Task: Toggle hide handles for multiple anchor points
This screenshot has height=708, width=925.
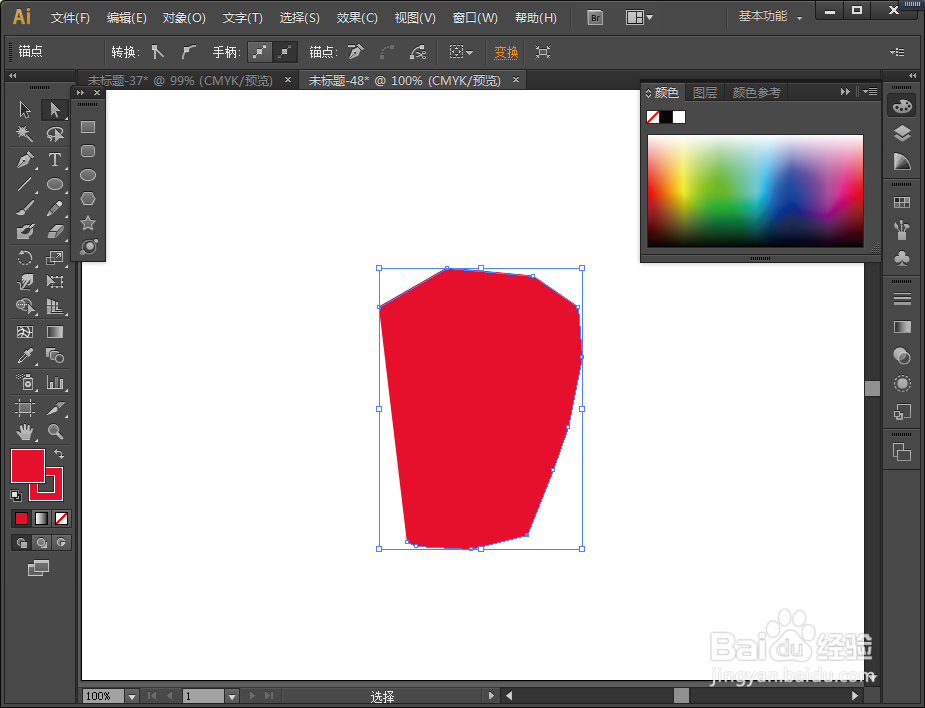Action: tap(284, 52)
